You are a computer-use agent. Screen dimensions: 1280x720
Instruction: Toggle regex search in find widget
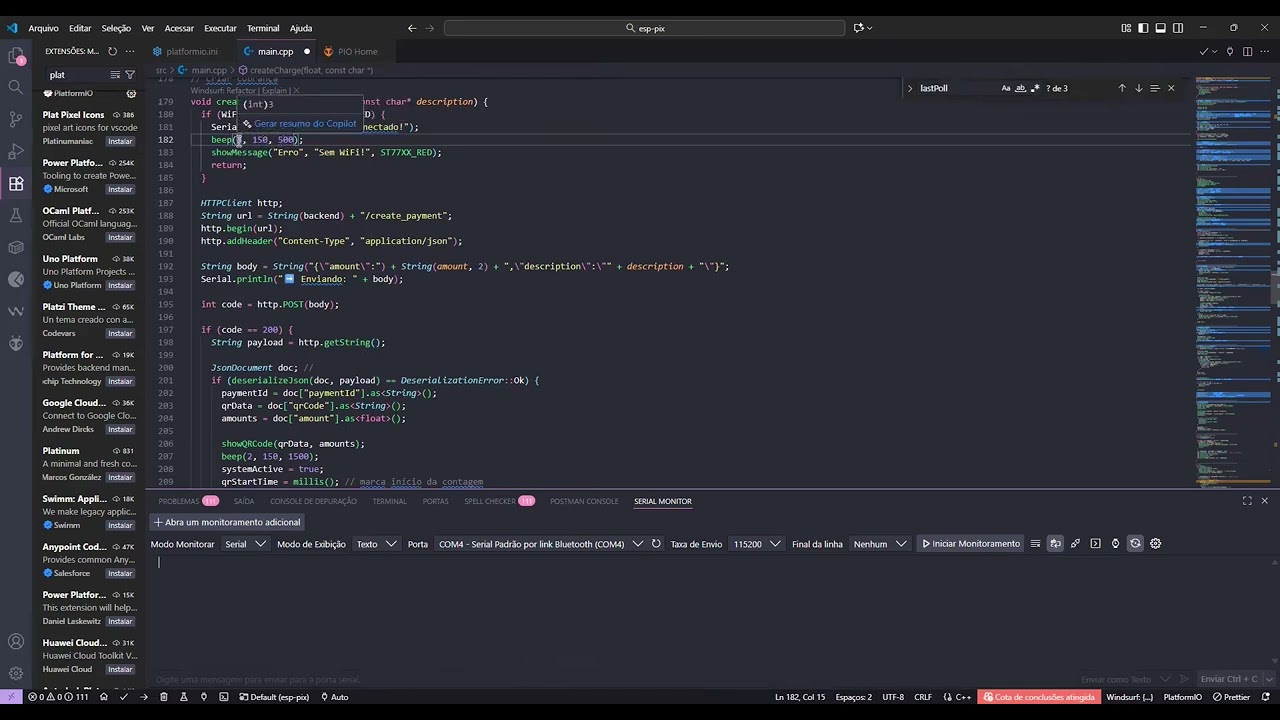[x=1035, y=88]
